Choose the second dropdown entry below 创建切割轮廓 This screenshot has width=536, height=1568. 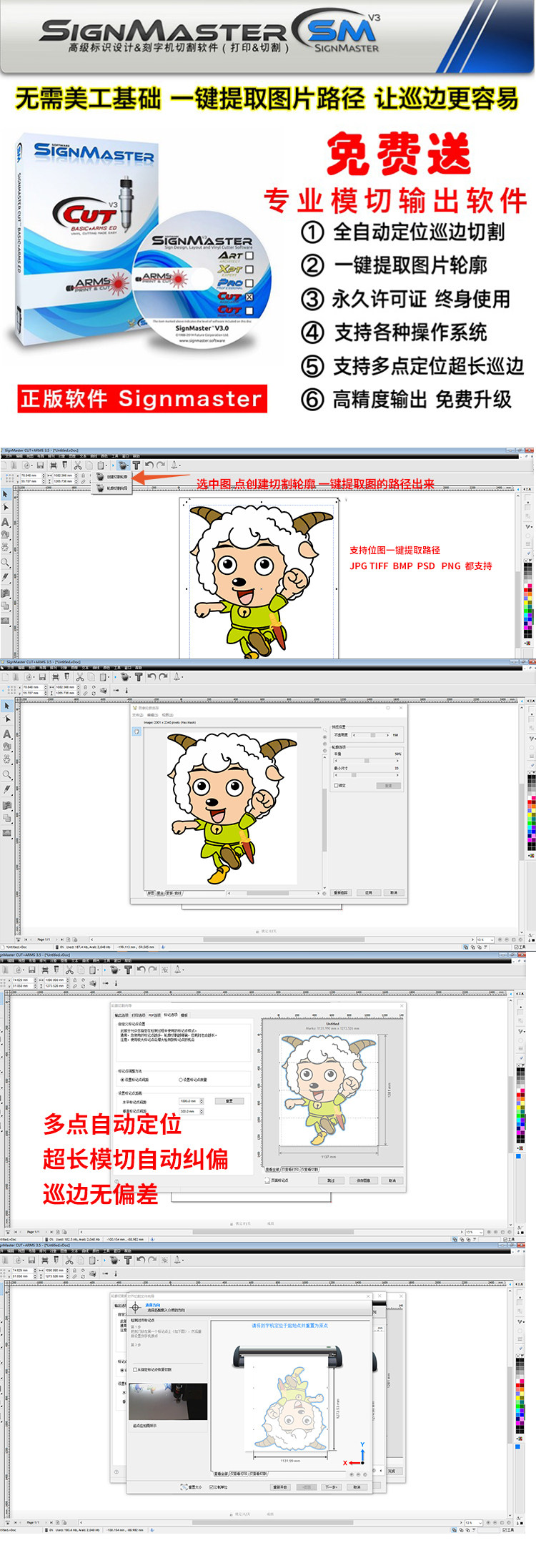click(113, 488)
